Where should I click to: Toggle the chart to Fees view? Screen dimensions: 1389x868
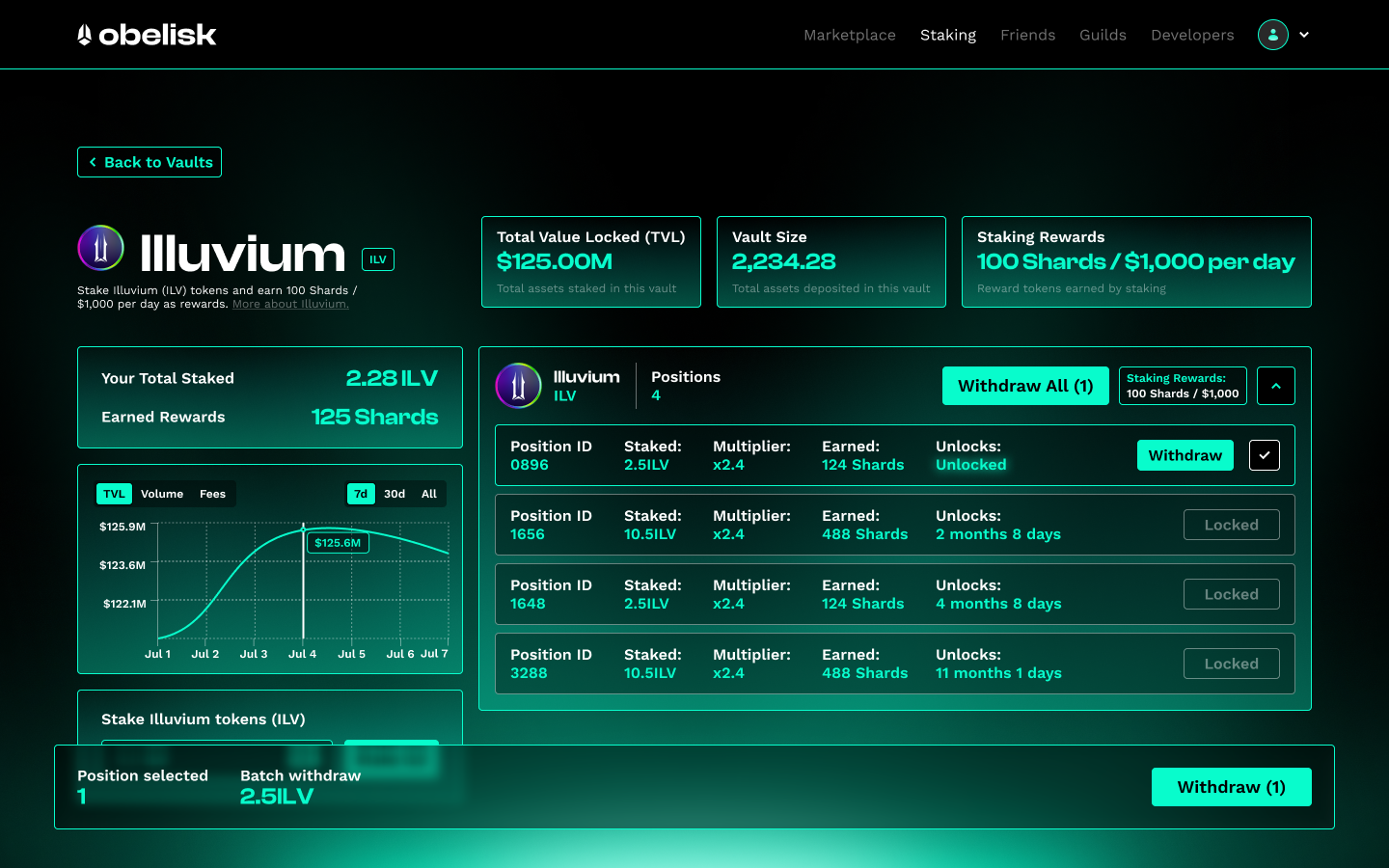click(x=212, y=494)
